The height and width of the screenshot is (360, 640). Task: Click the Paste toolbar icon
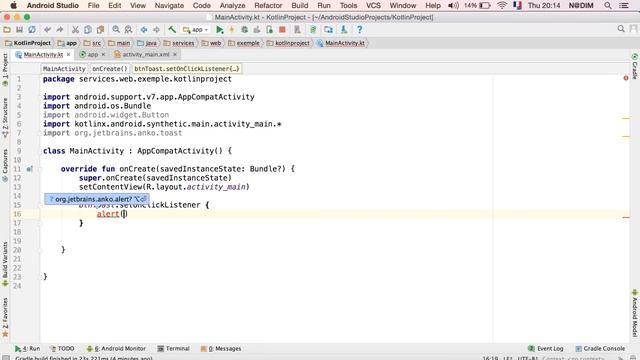100,29
